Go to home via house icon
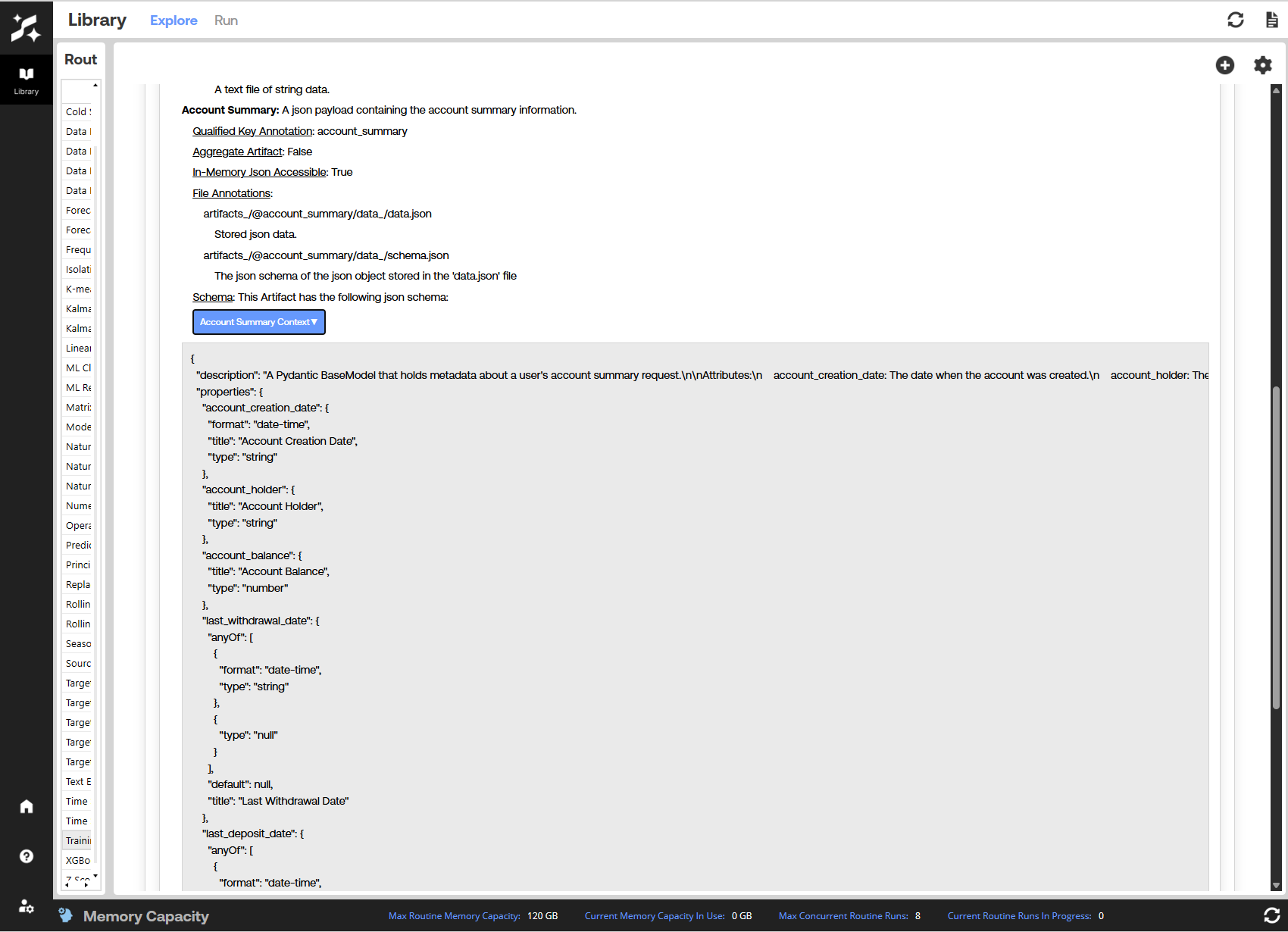Screen dimensions: 1288x932 click(x=27, y=806)
